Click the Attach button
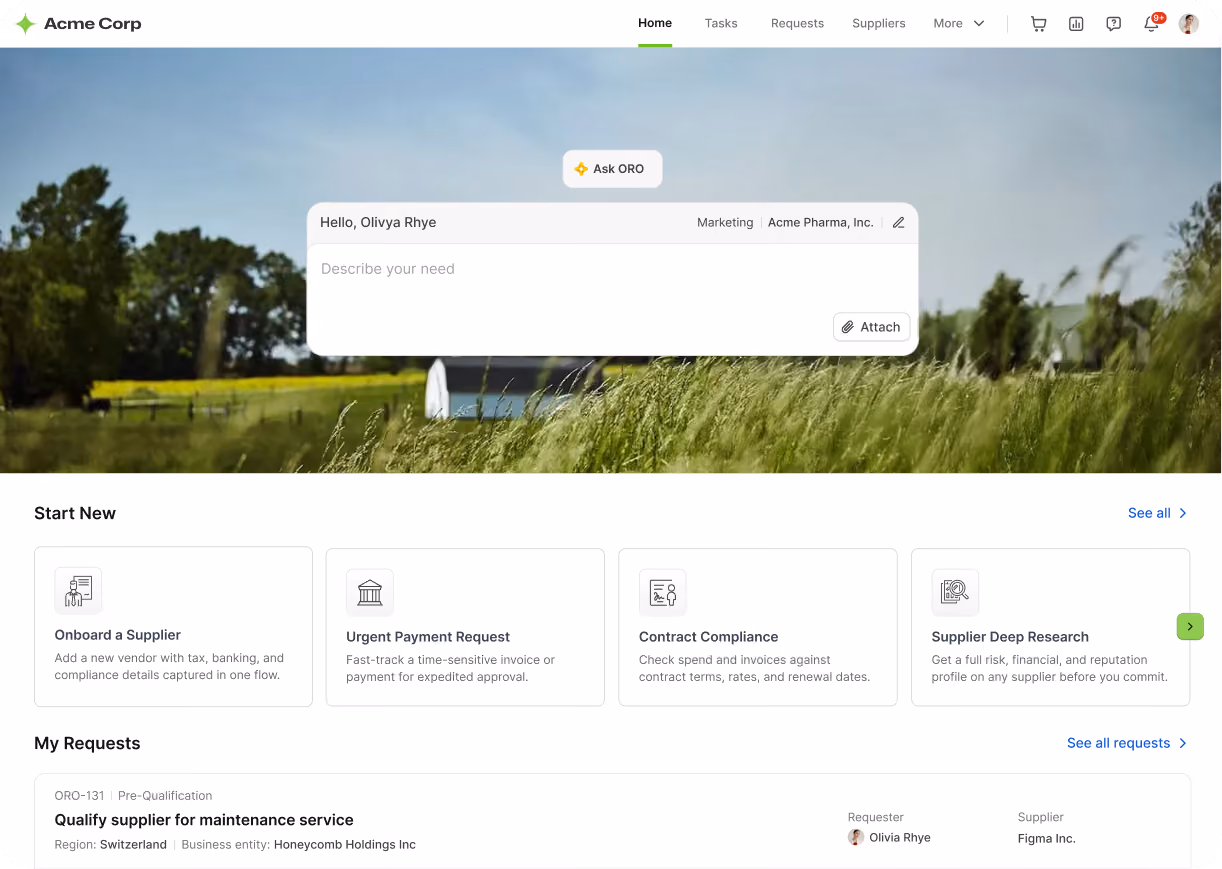1222x869 pixels. [871, 327]
